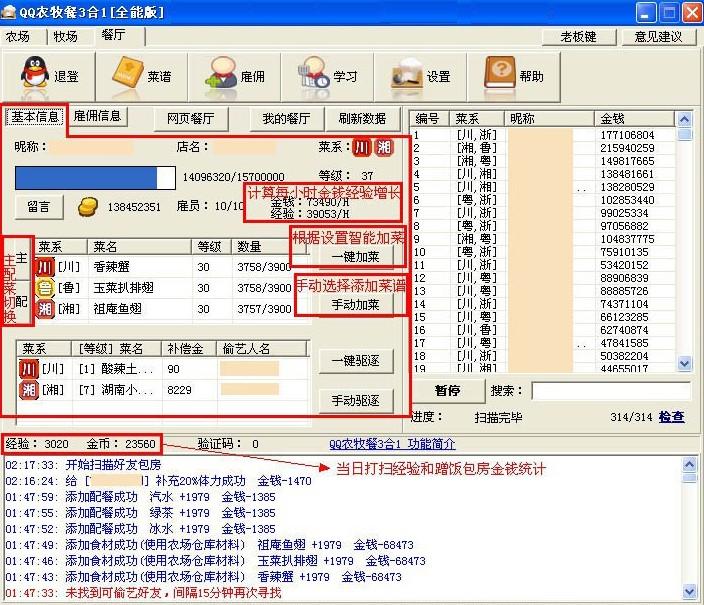The width and height of the screenshot is (704, 605).
Task: Select friend row 18 with 50382204
Action: pyautogui.click(x=543, y=356)
